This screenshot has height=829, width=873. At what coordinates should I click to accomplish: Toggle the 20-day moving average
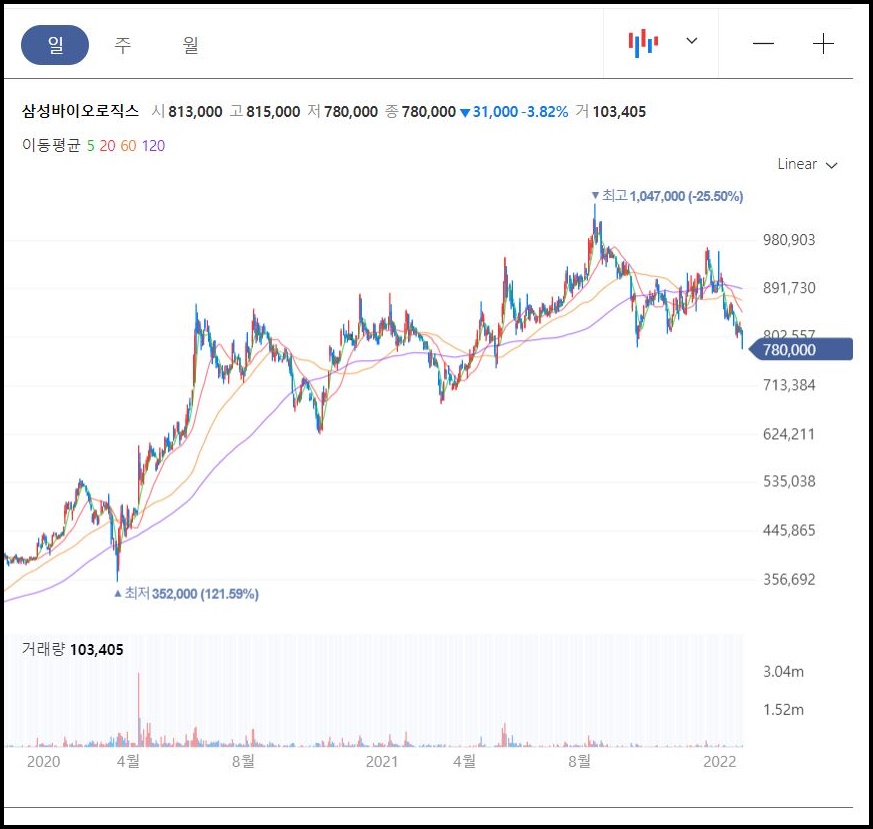107,146
